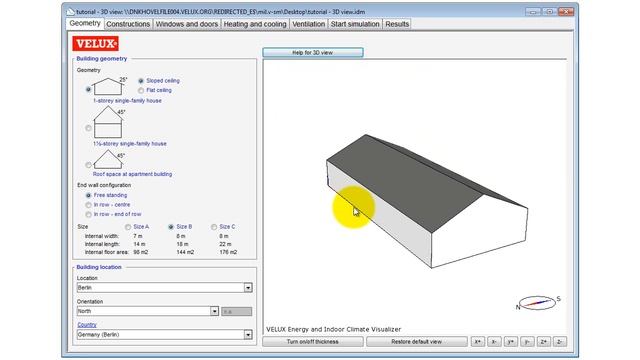
Task: Minimize the tutorial window
Action: [533, 12]
